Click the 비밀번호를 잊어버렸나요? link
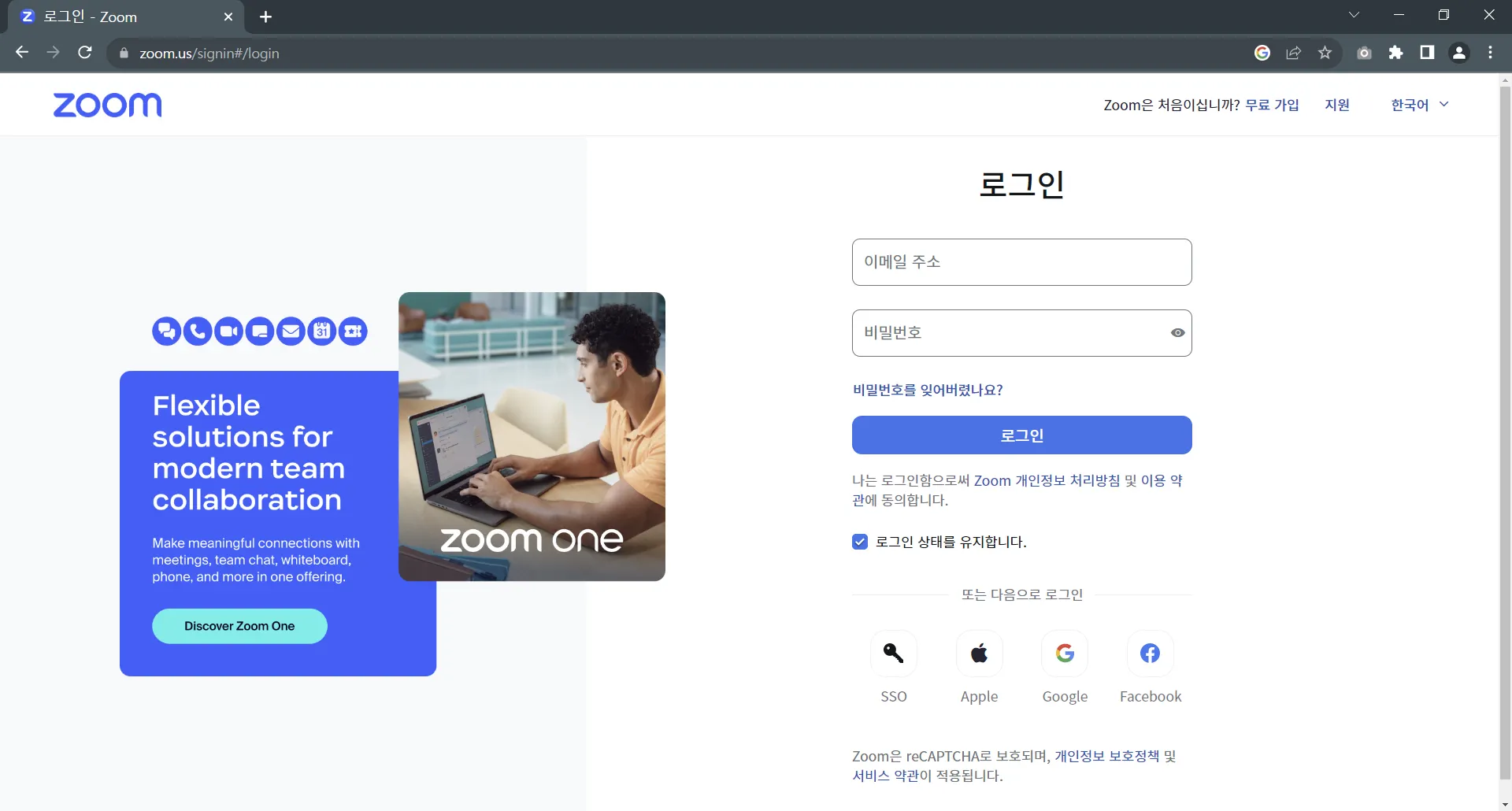The width and height of the screenshot is (1512, 811). 928,390
